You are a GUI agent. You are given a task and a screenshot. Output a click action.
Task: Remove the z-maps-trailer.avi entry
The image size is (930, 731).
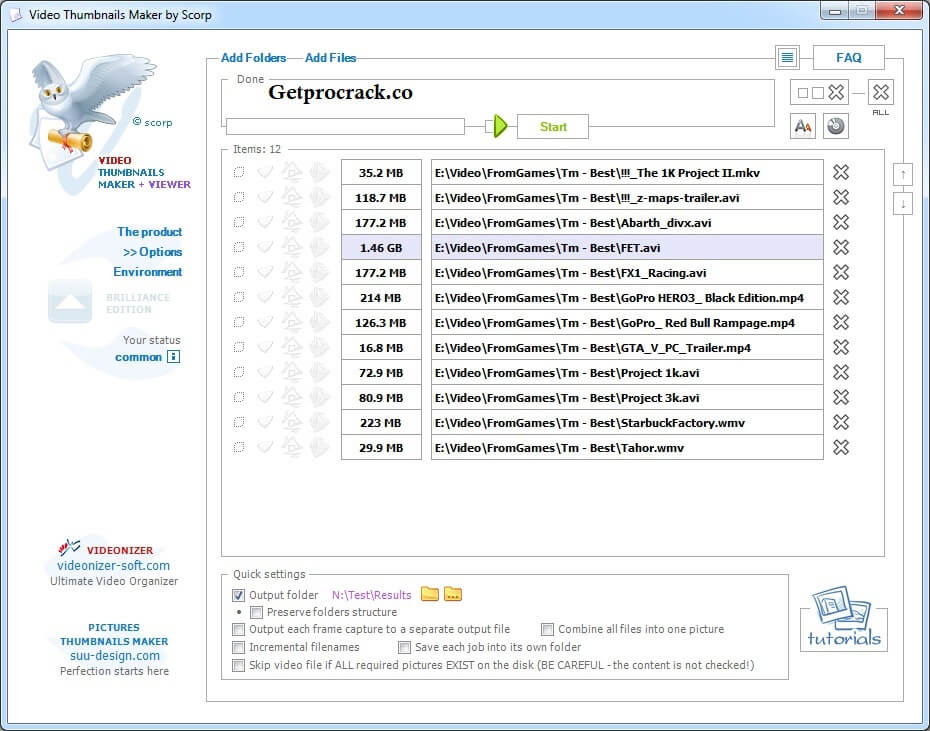840,197
